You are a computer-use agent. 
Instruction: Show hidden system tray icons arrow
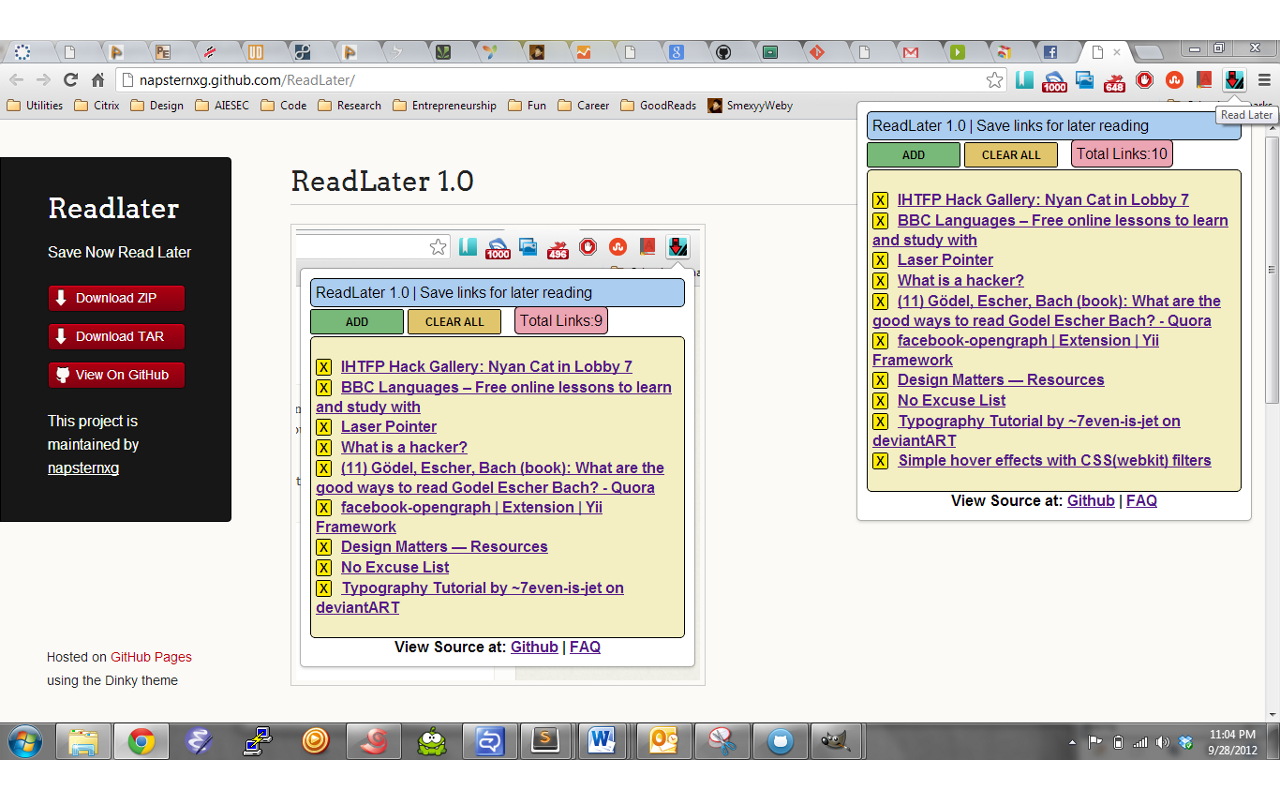[x=1073, y=742]
